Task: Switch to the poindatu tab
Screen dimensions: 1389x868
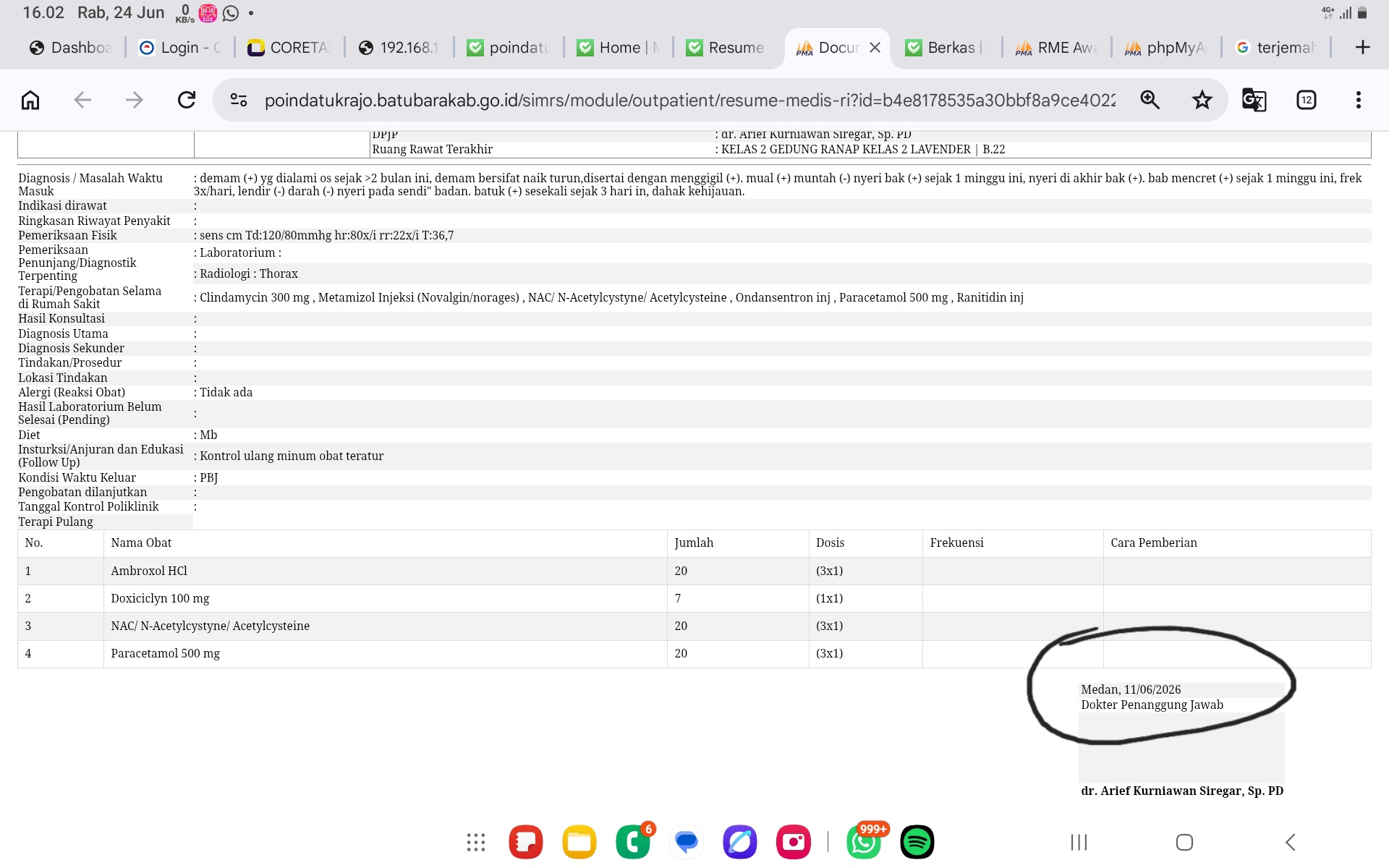Action: click(x=509, y=48)
